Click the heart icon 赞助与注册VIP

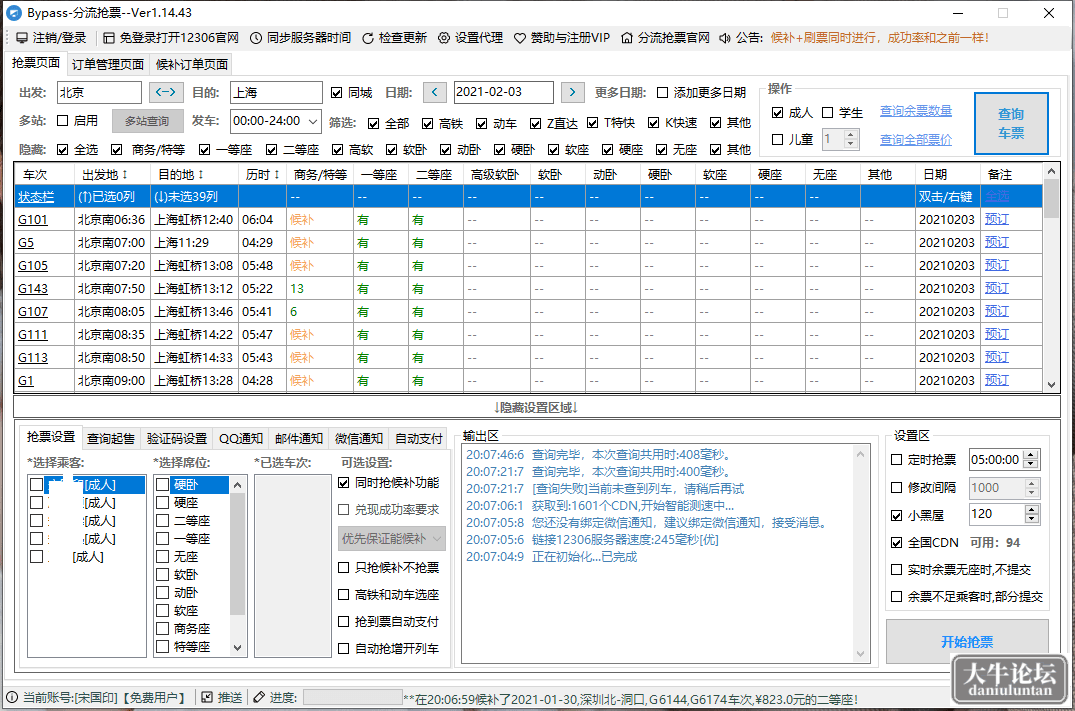point(520,38)
